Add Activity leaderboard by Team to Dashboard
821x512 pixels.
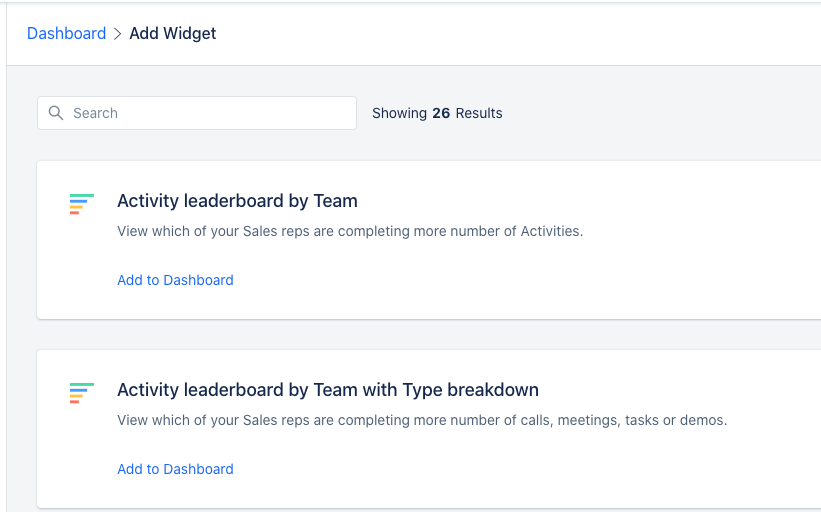(x=175, y=280)
